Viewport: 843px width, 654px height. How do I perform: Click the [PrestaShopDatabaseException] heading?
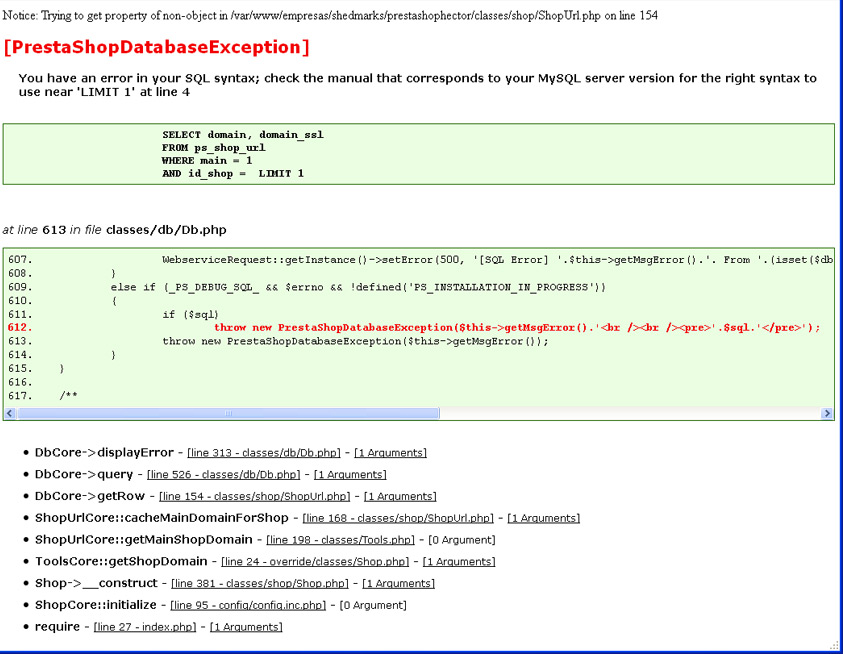click(x=156, y=47)
